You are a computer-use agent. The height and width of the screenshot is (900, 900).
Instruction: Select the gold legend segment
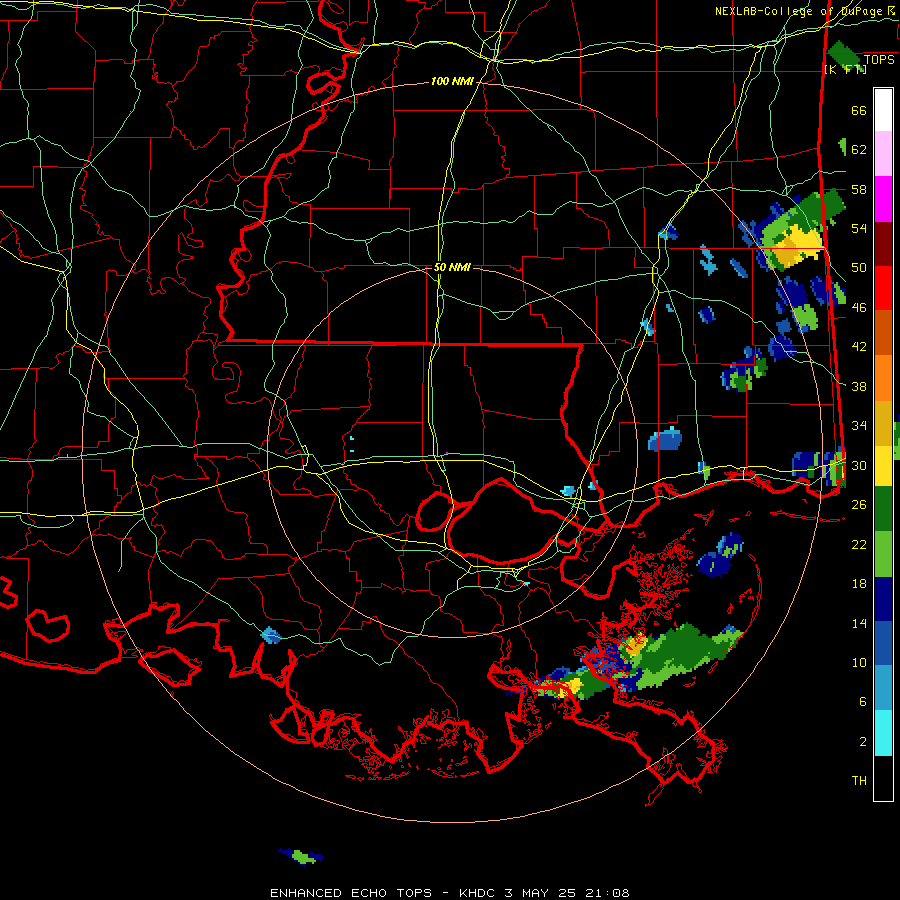coord(883,423)
